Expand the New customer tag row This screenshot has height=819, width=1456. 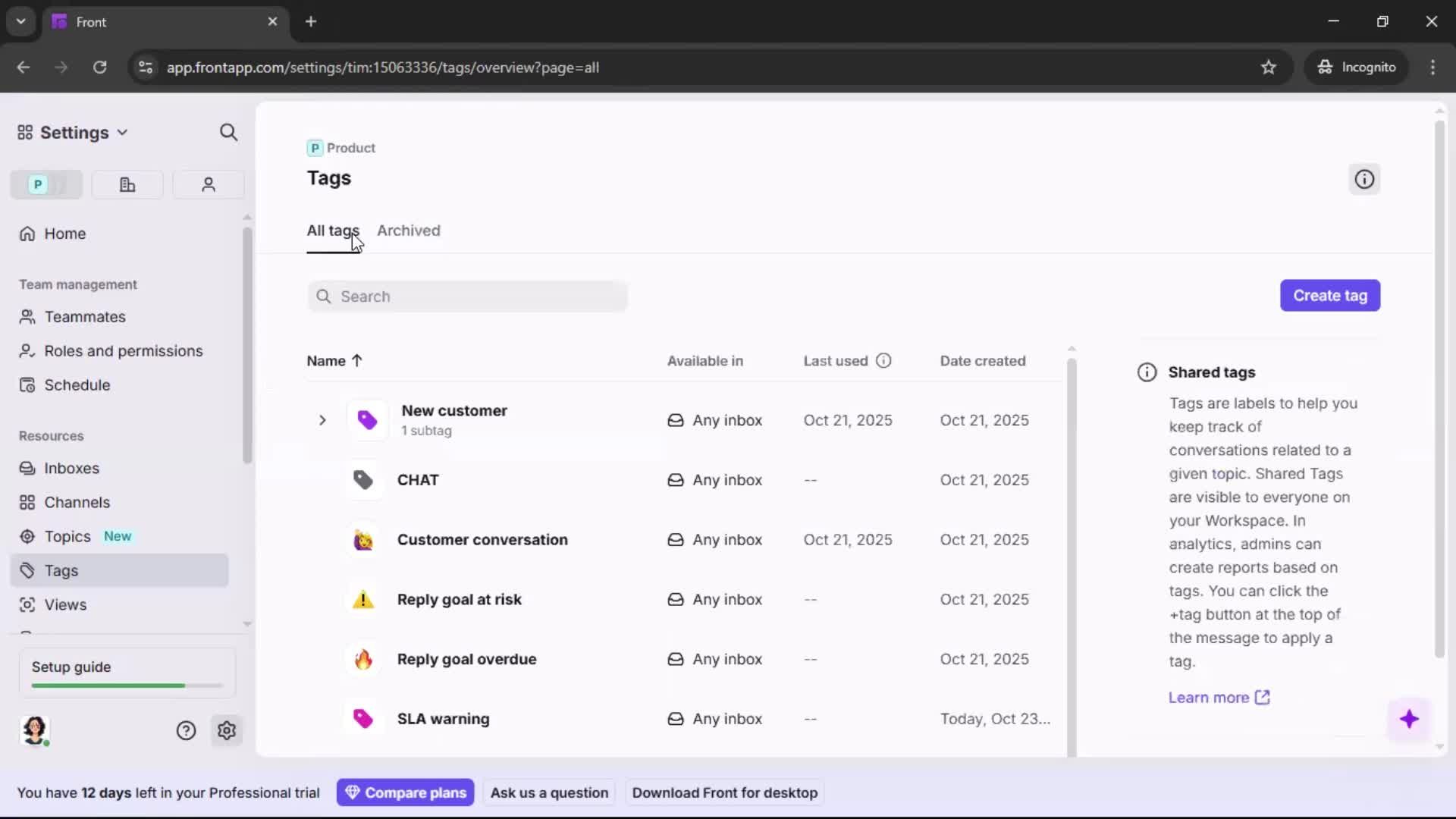[x=322, y=419]
